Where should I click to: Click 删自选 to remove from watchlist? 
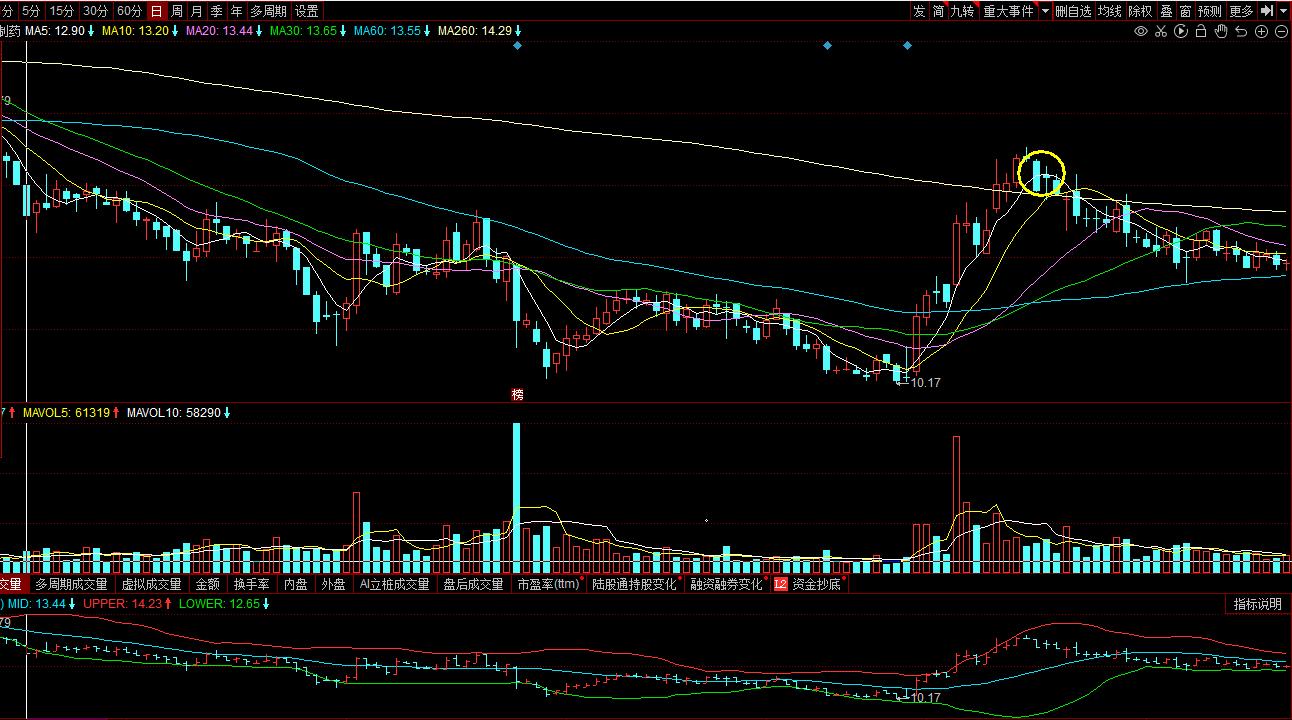point(1074,11)
